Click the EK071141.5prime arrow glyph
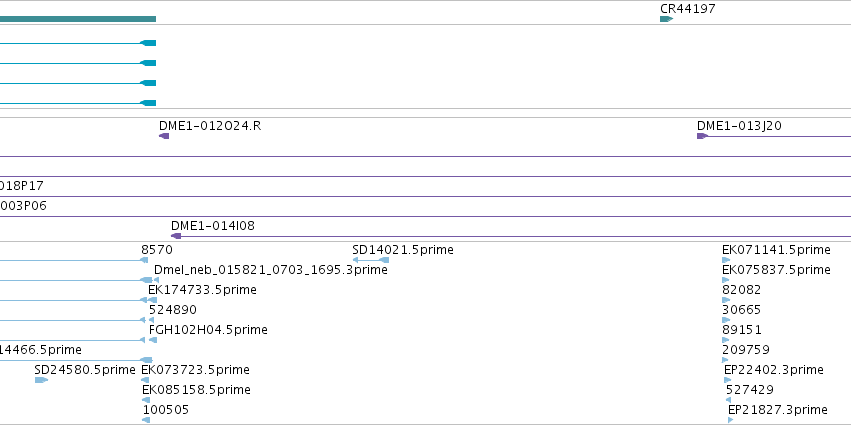 726,260
